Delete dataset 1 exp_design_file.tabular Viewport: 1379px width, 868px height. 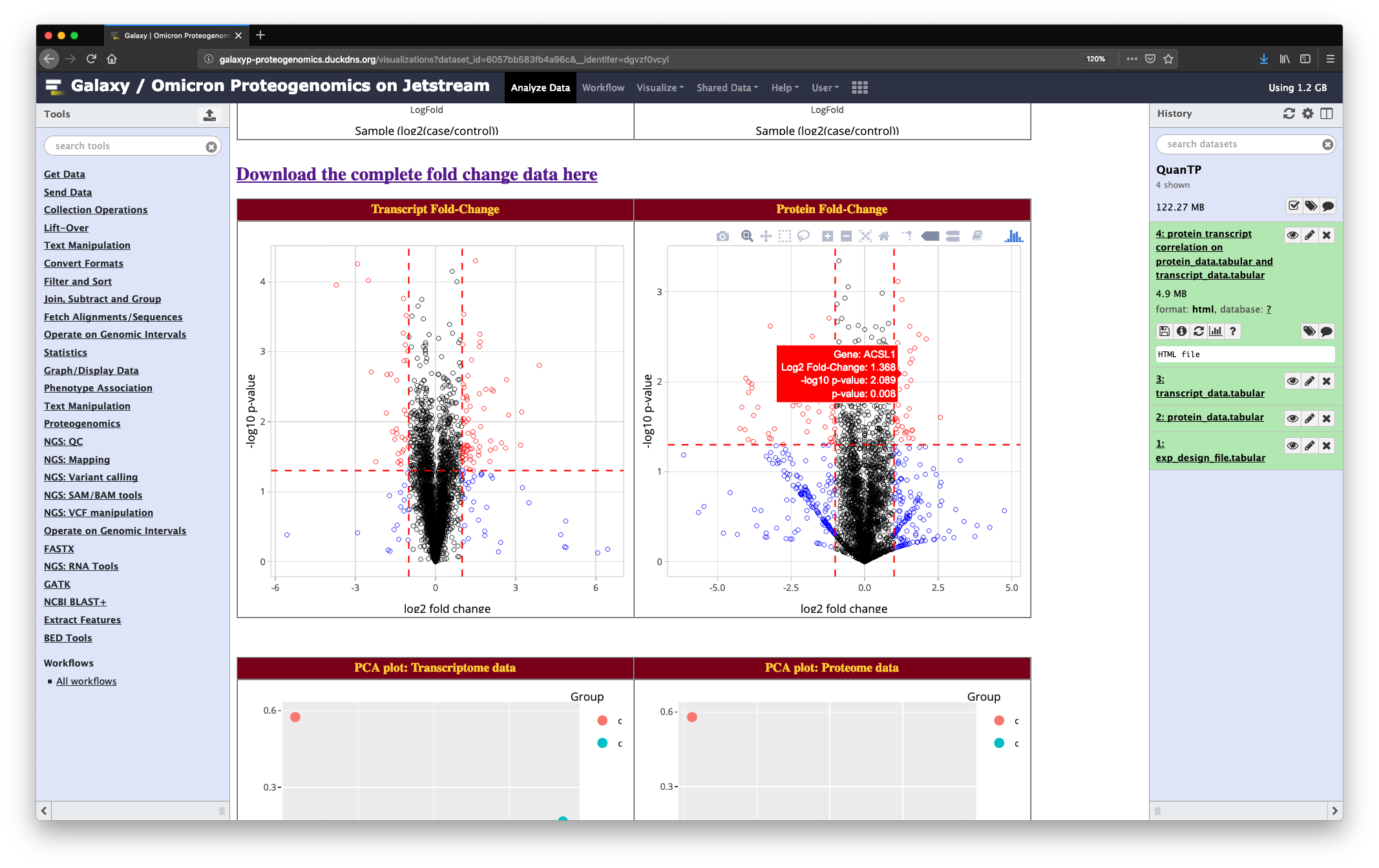(x=1326, y=446)
